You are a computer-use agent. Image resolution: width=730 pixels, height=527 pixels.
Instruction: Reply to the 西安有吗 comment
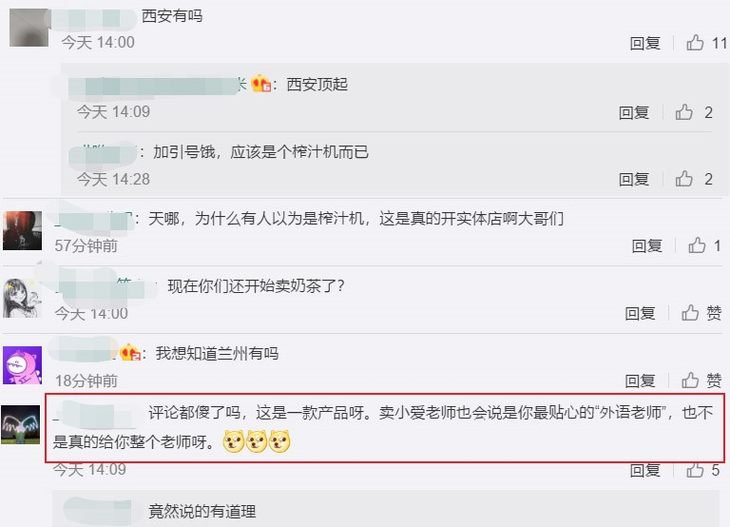645,43
